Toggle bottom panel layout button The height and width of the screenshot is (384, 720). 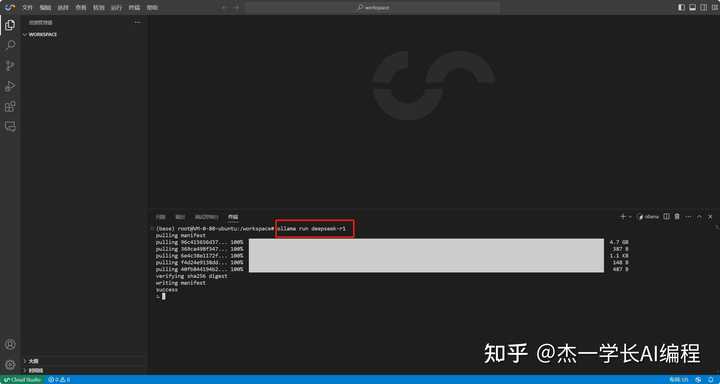pyautogui.click(x=692, y=7)
